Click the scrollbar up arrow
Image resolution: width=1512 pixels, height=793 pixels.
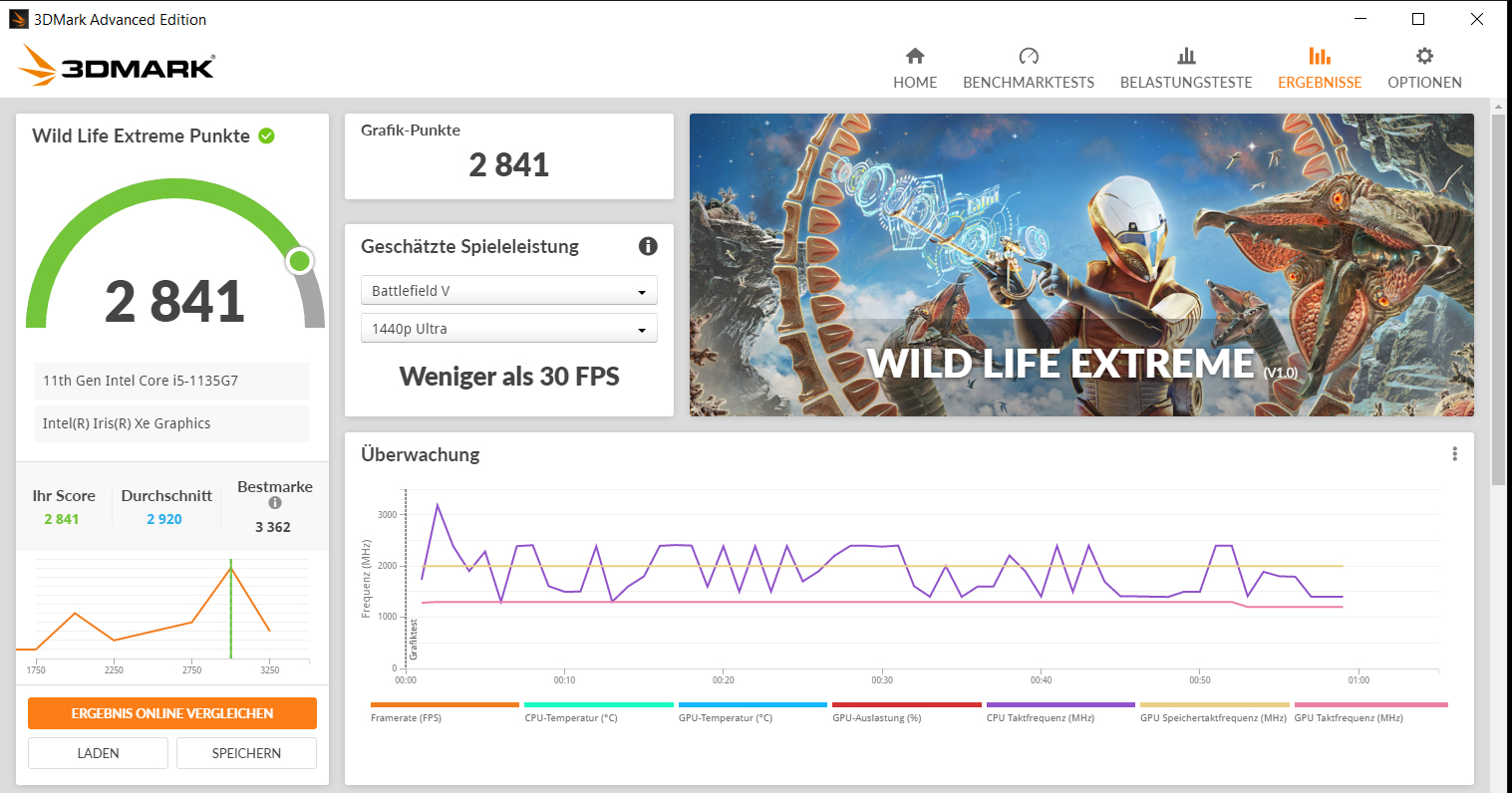tap(1498, 105)
